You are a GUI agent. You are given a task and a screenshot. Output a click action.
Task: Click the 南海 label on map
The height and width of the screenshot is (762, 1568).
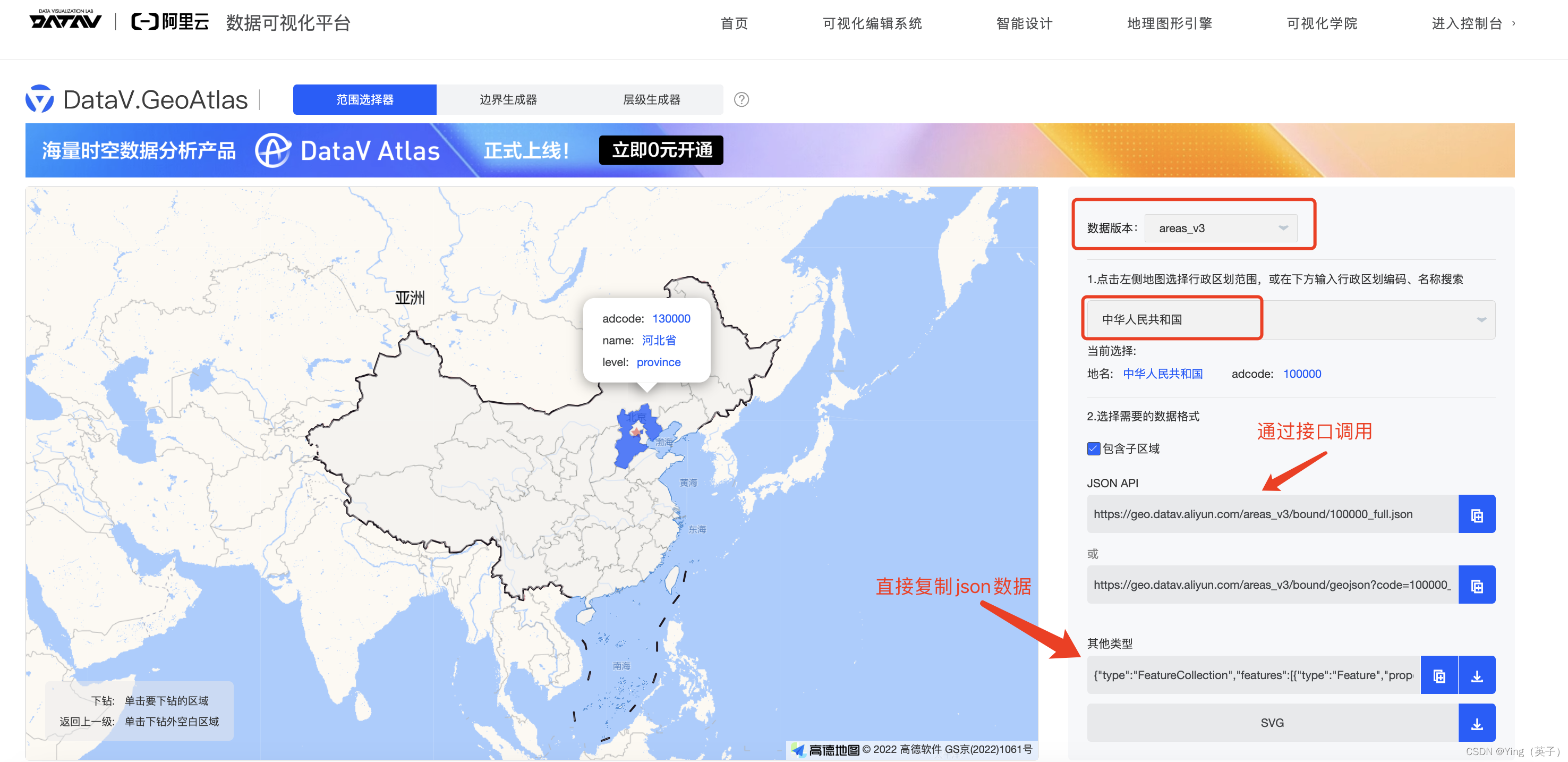point(621,666)
